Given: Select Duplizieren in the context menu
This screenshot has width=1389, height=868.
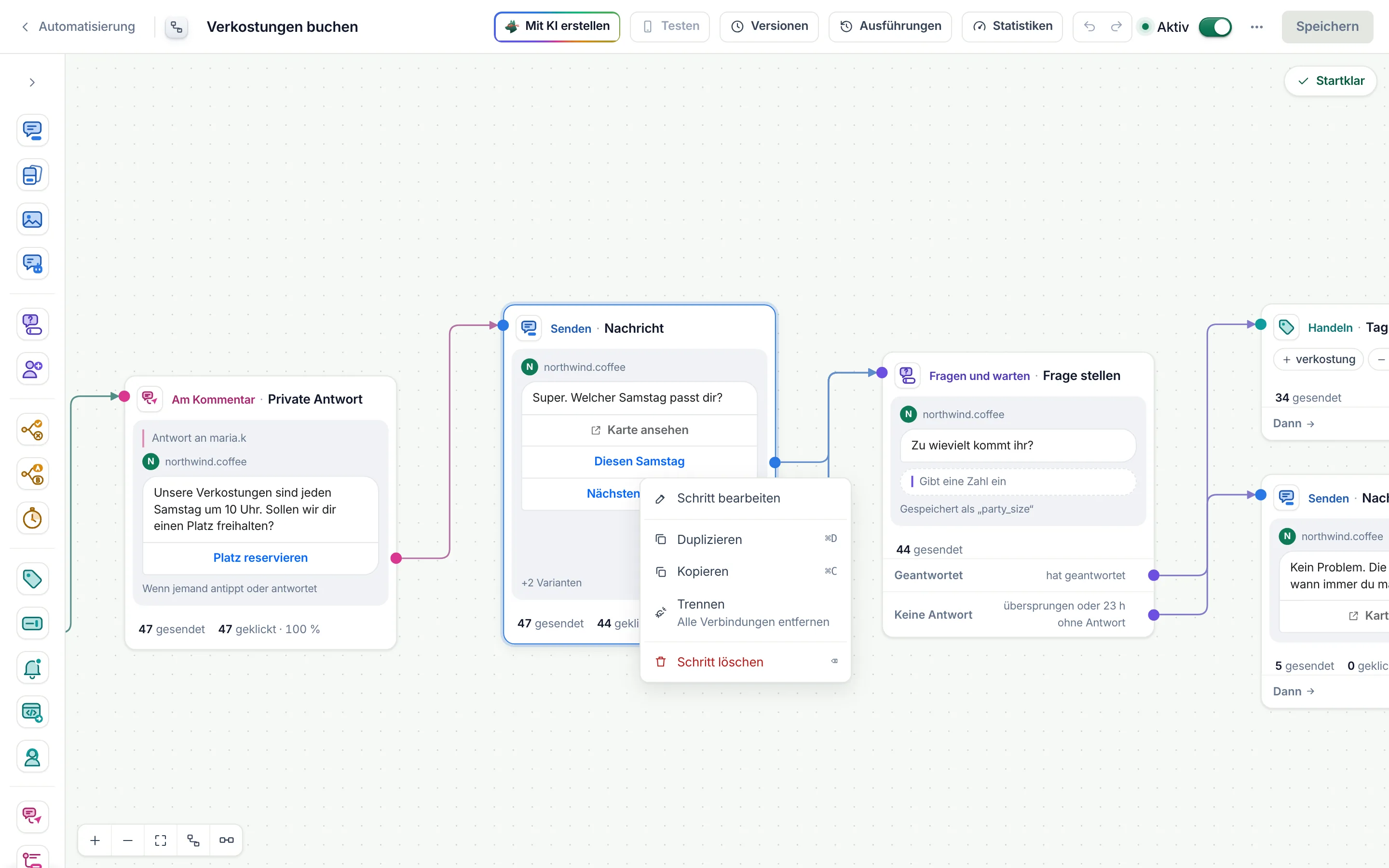Looking at the screenshot, I should (745, 539).
